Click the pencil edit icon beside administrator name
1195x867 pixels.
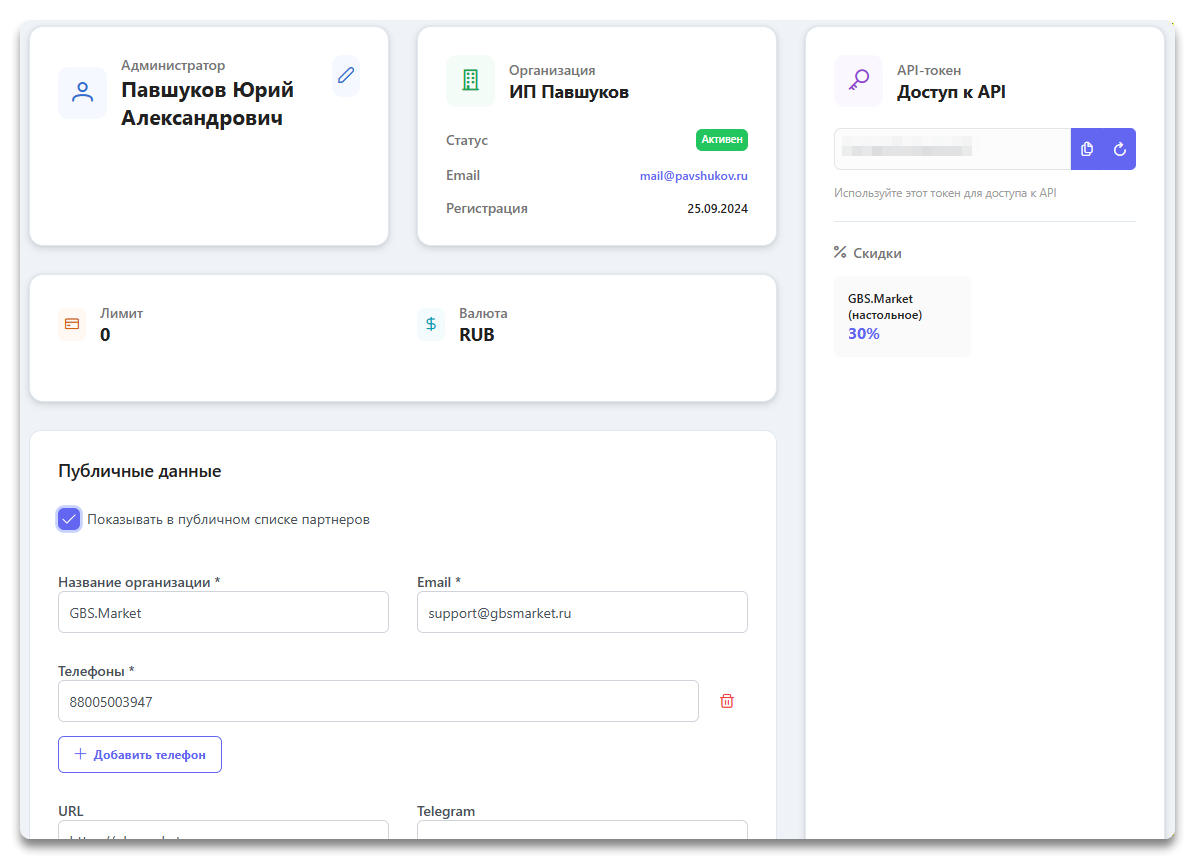point(346,76)
